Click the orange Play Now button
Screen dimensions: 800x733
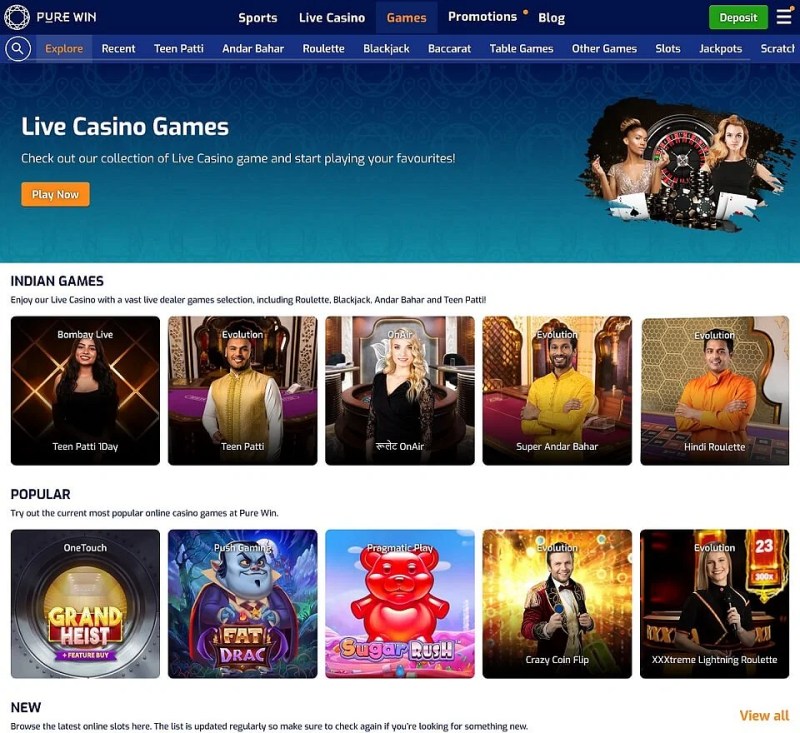55,194
